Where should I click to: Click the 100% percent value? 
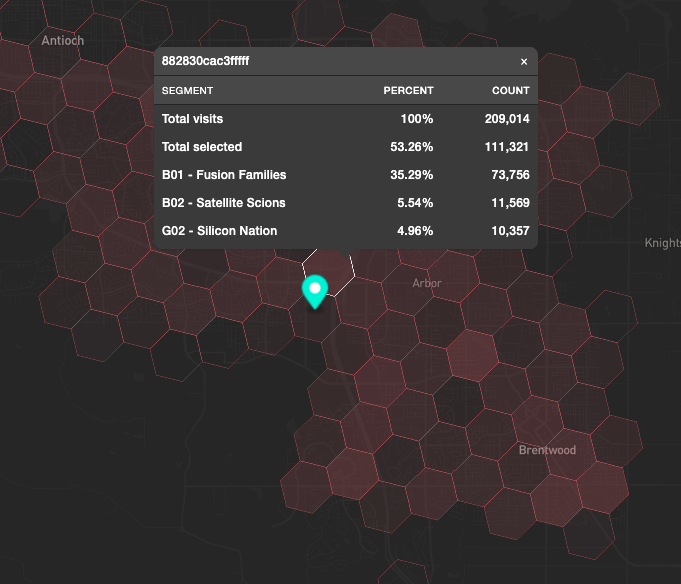417,119
